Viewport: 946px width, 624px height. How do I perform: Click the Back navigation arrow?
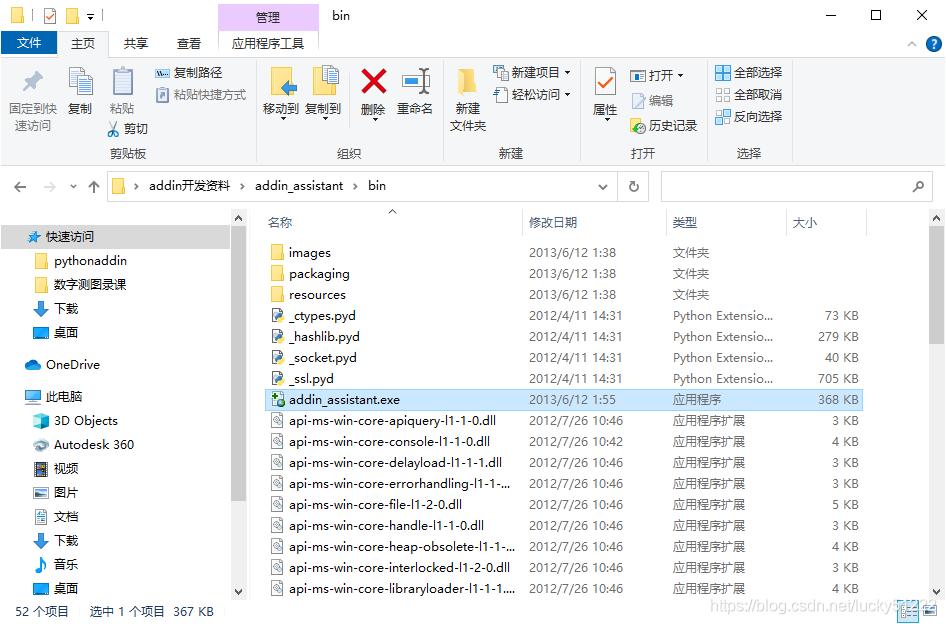click(20, 187)
